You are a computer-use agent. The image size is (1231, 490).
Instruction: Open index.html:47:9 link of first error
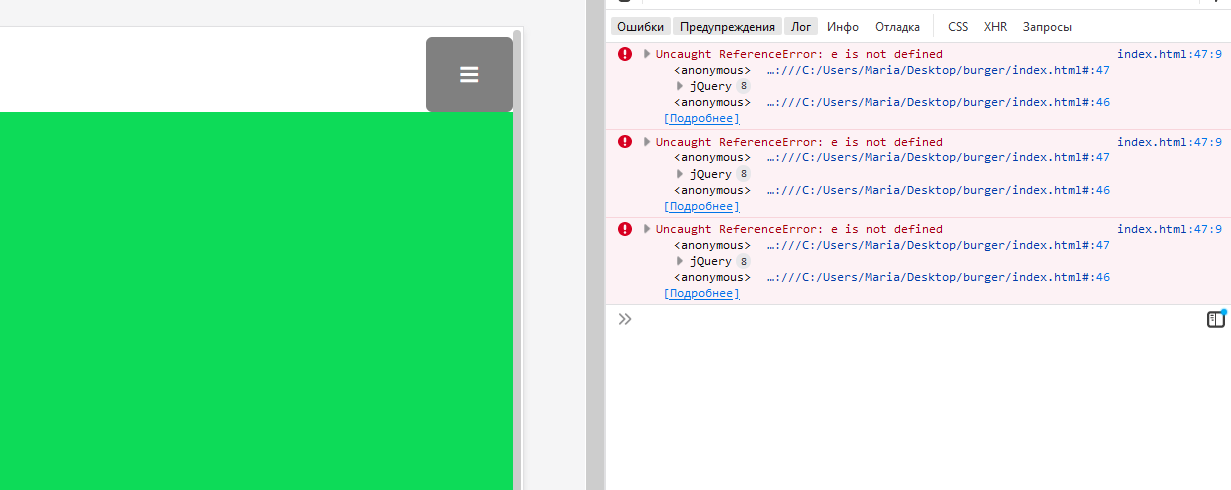coord(1169,54)
